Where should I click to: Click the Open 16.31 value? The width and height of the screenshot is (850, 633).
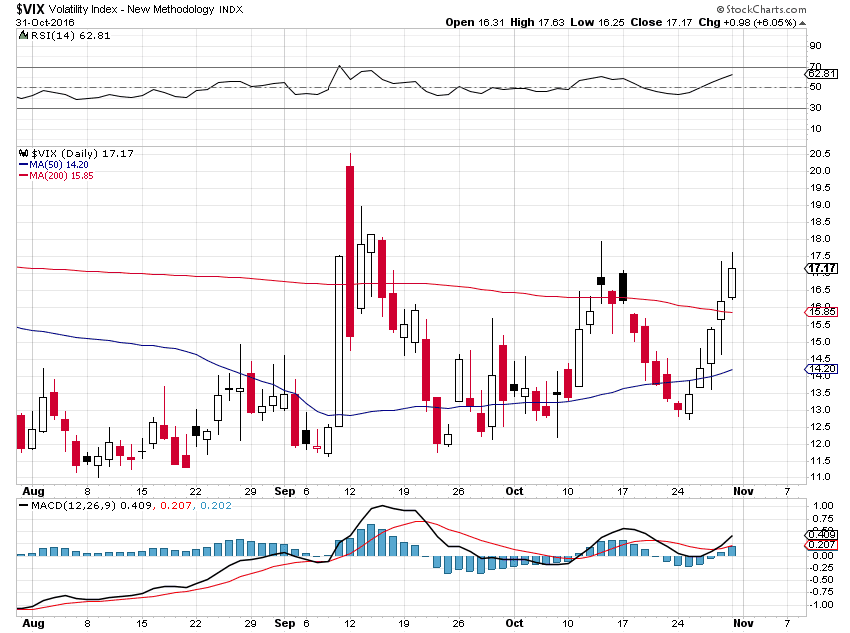click(475, 22)
